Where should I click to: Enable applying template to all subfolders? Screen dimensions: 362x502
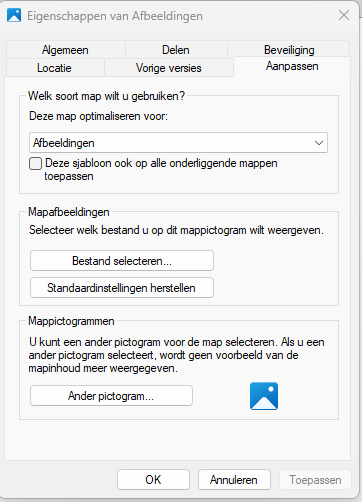click(35, 164)
